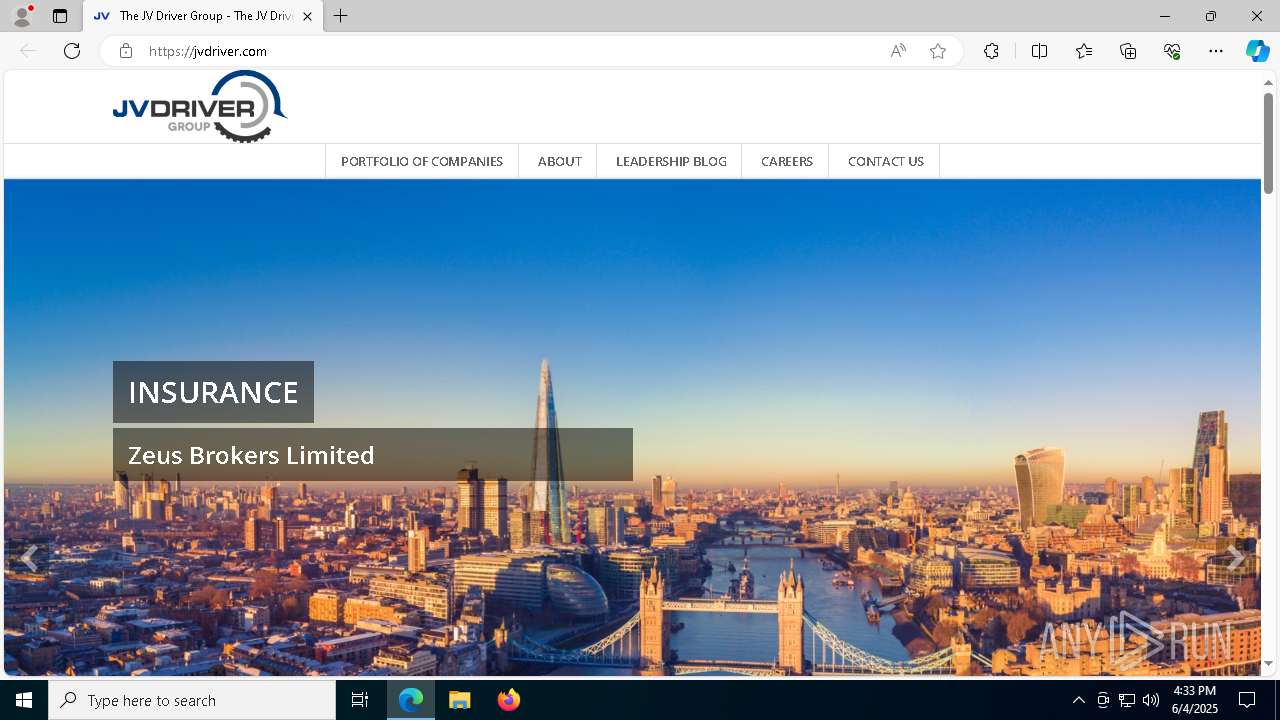View site information lock icon
The height and width of the screenshot is (720, 1280).
(x=126, y=51)
